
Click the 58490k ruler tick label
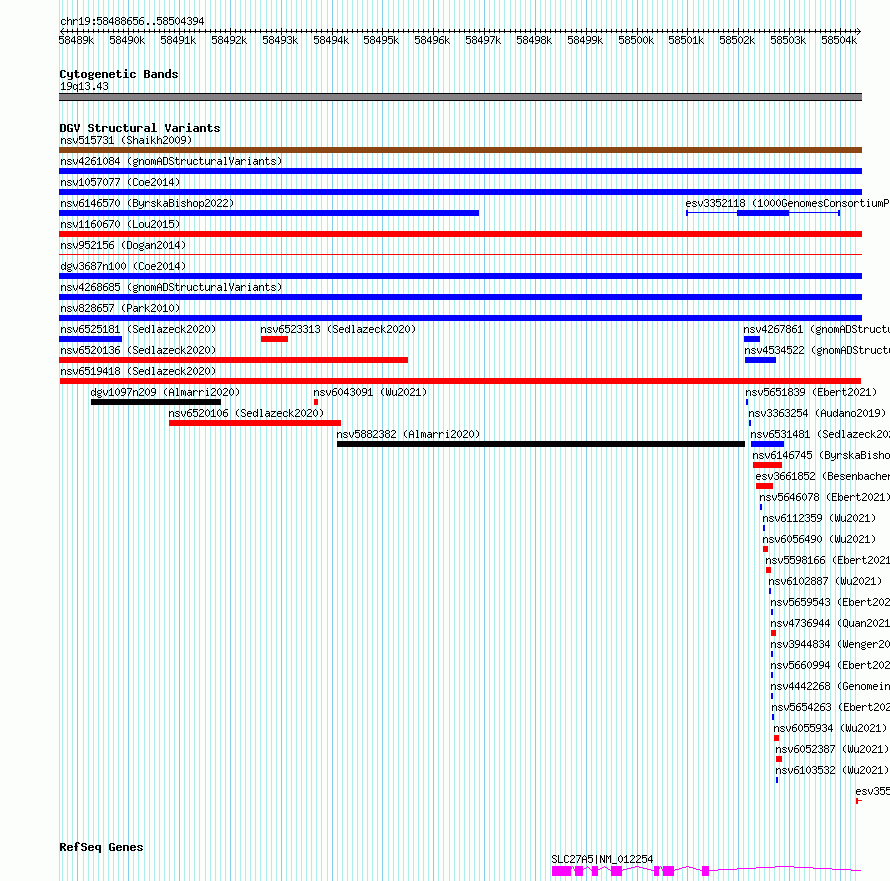coord(127,40)
